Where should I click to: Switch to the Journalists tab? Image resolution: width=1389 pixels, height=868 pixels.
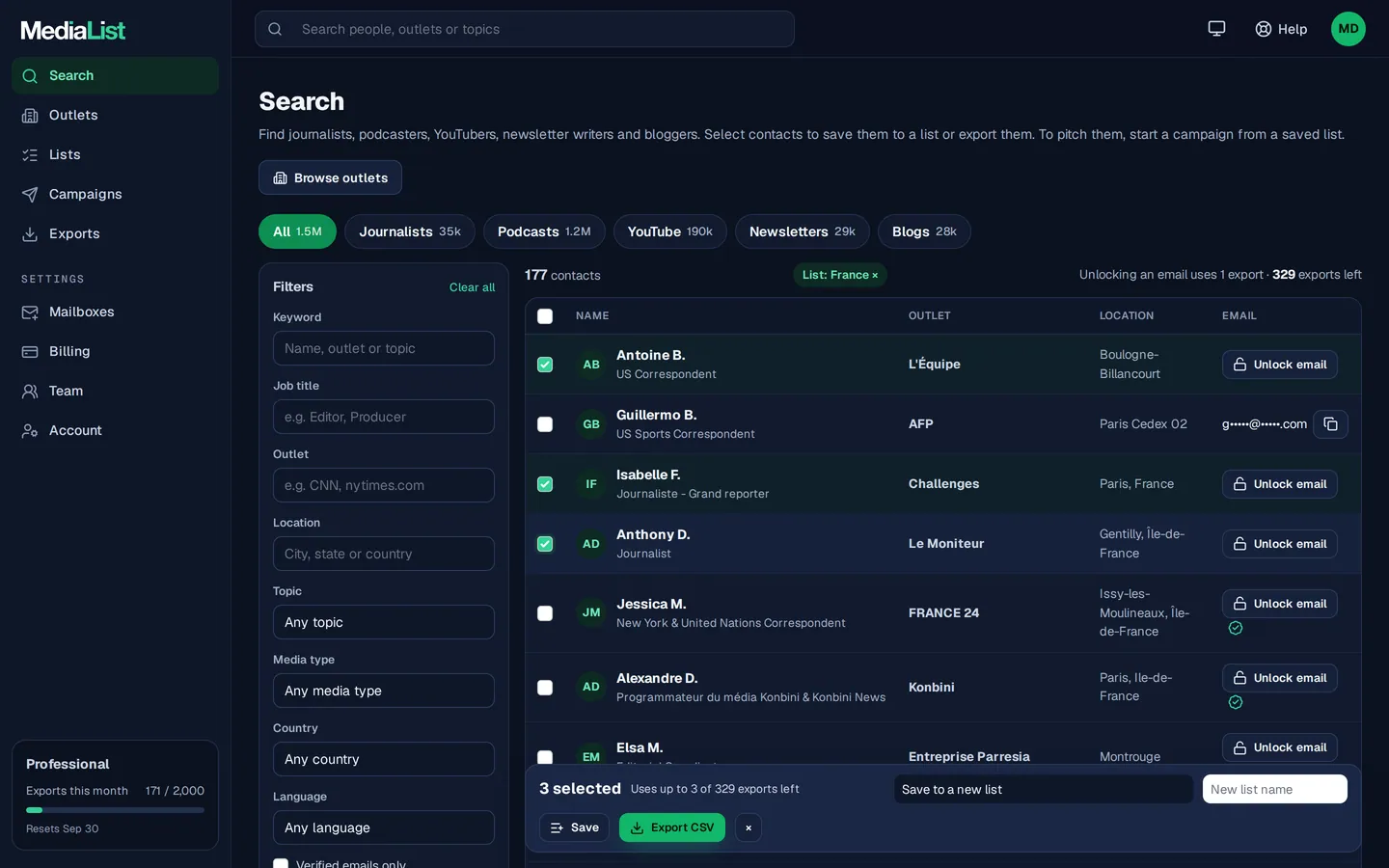click(410, 231)
